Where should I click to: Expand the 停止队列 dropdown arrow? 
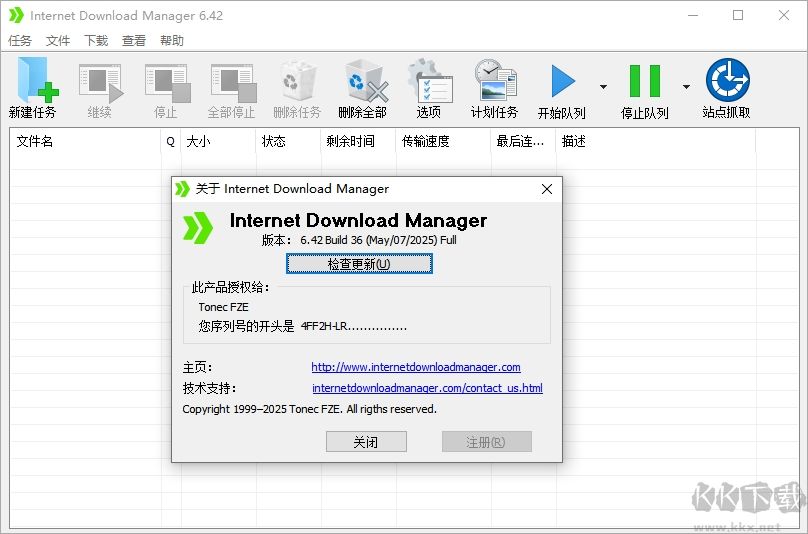point(686,86)
